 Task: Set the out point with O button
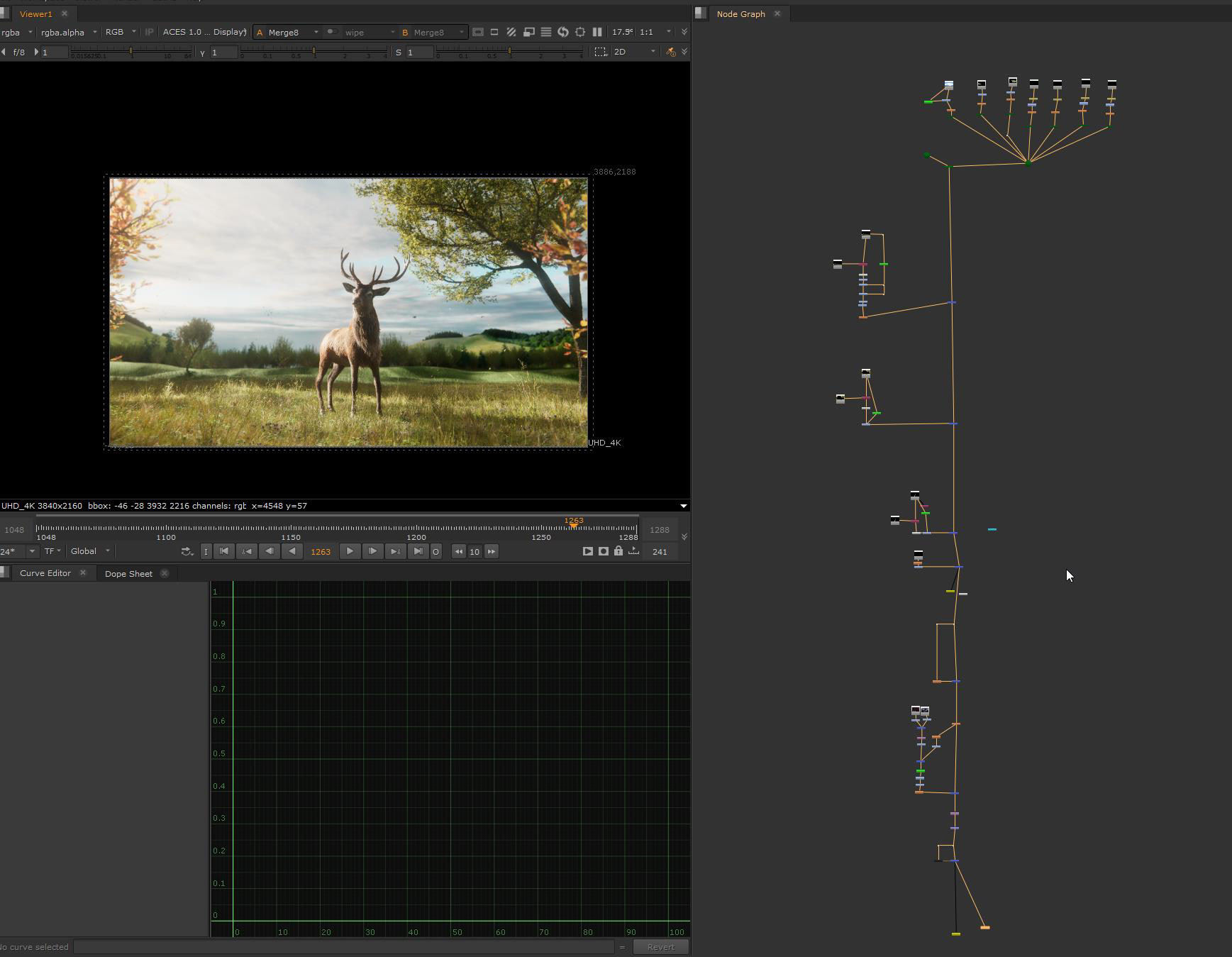(435, 551)
